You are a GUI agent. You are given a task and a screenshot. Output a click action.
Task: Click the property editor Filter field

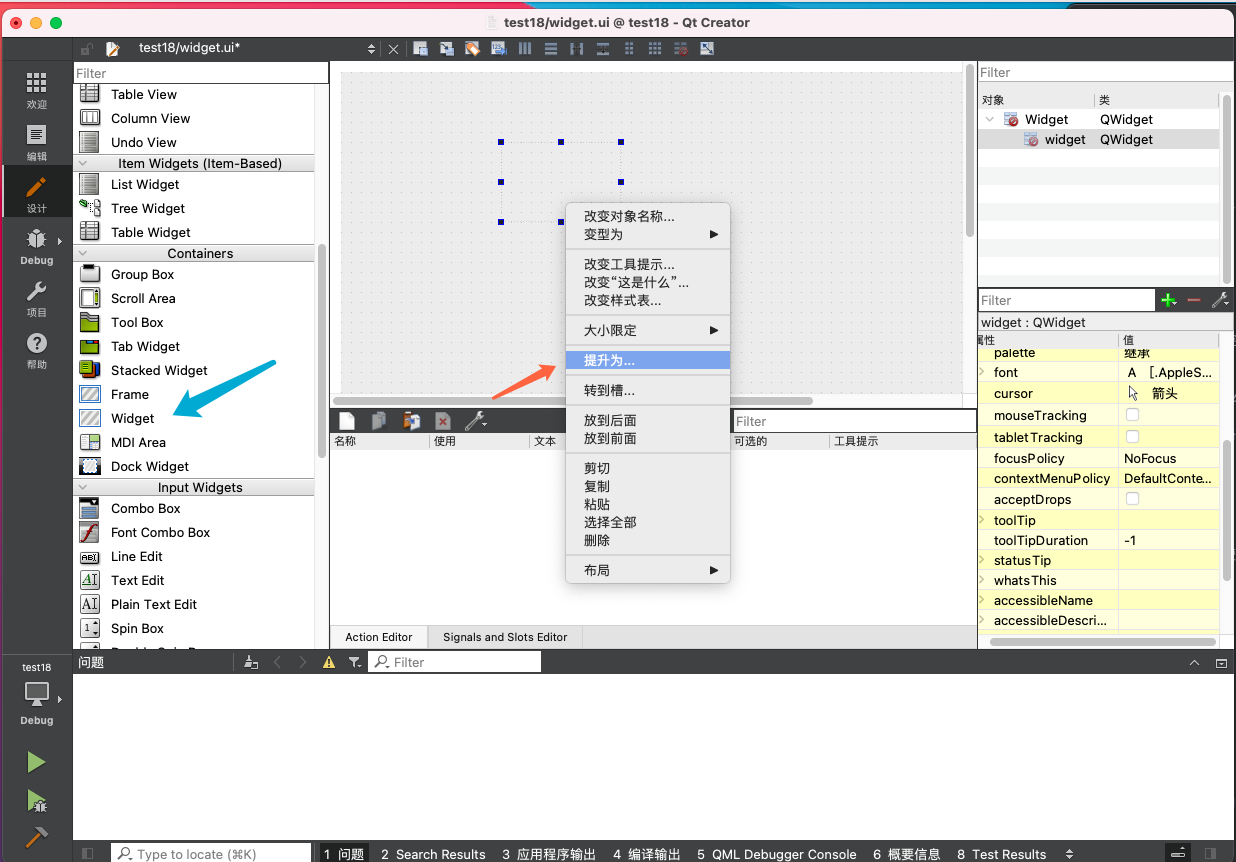pyautogui.click(x=1066, y=300)
